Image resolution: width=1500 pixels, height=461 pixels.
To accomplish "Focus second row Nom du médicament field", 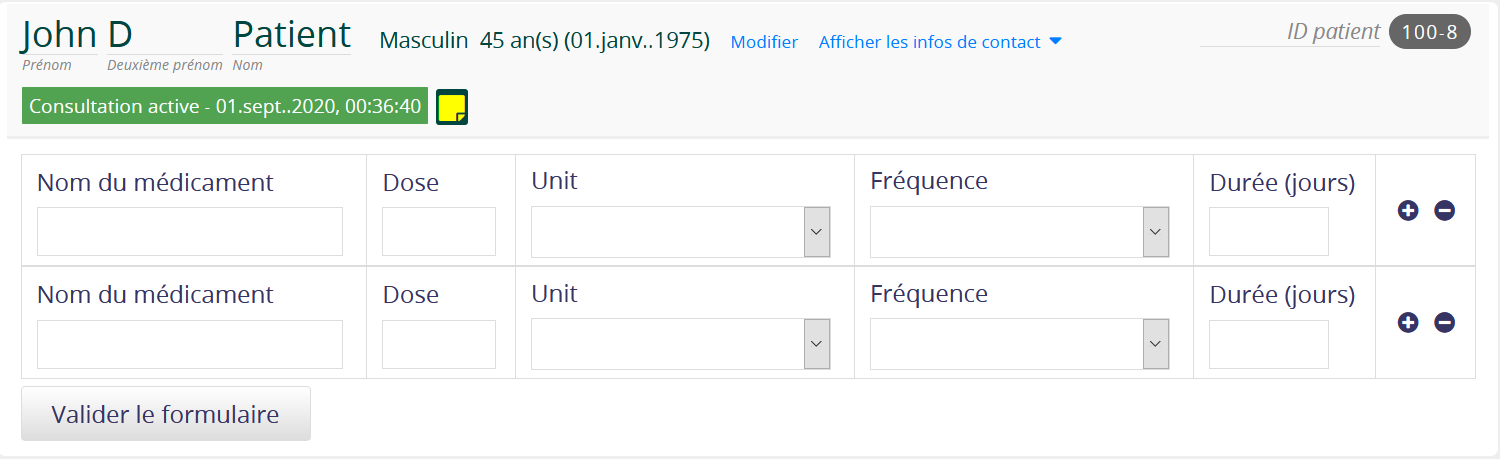I will (x=190, y=344).
